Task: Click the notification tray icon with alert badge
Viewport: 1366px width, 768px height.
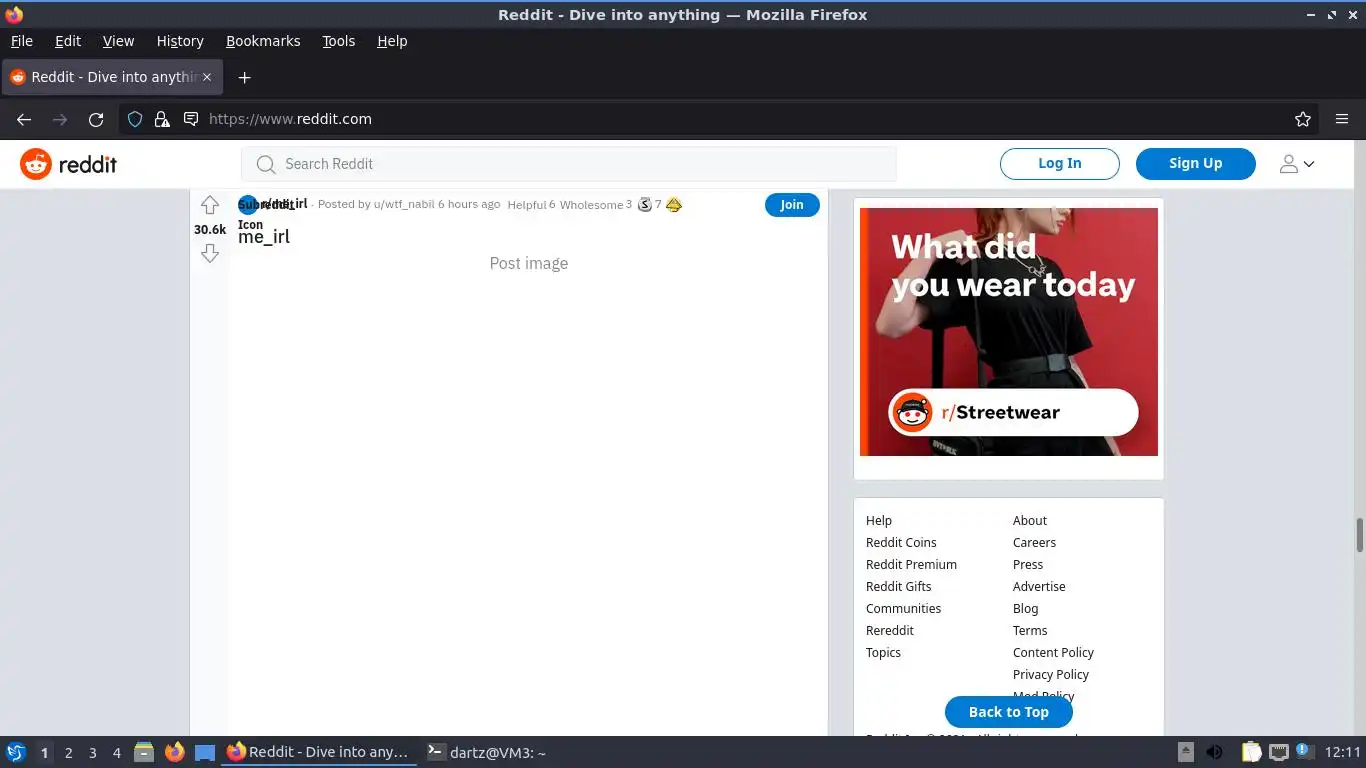Action: [1305, 752]
